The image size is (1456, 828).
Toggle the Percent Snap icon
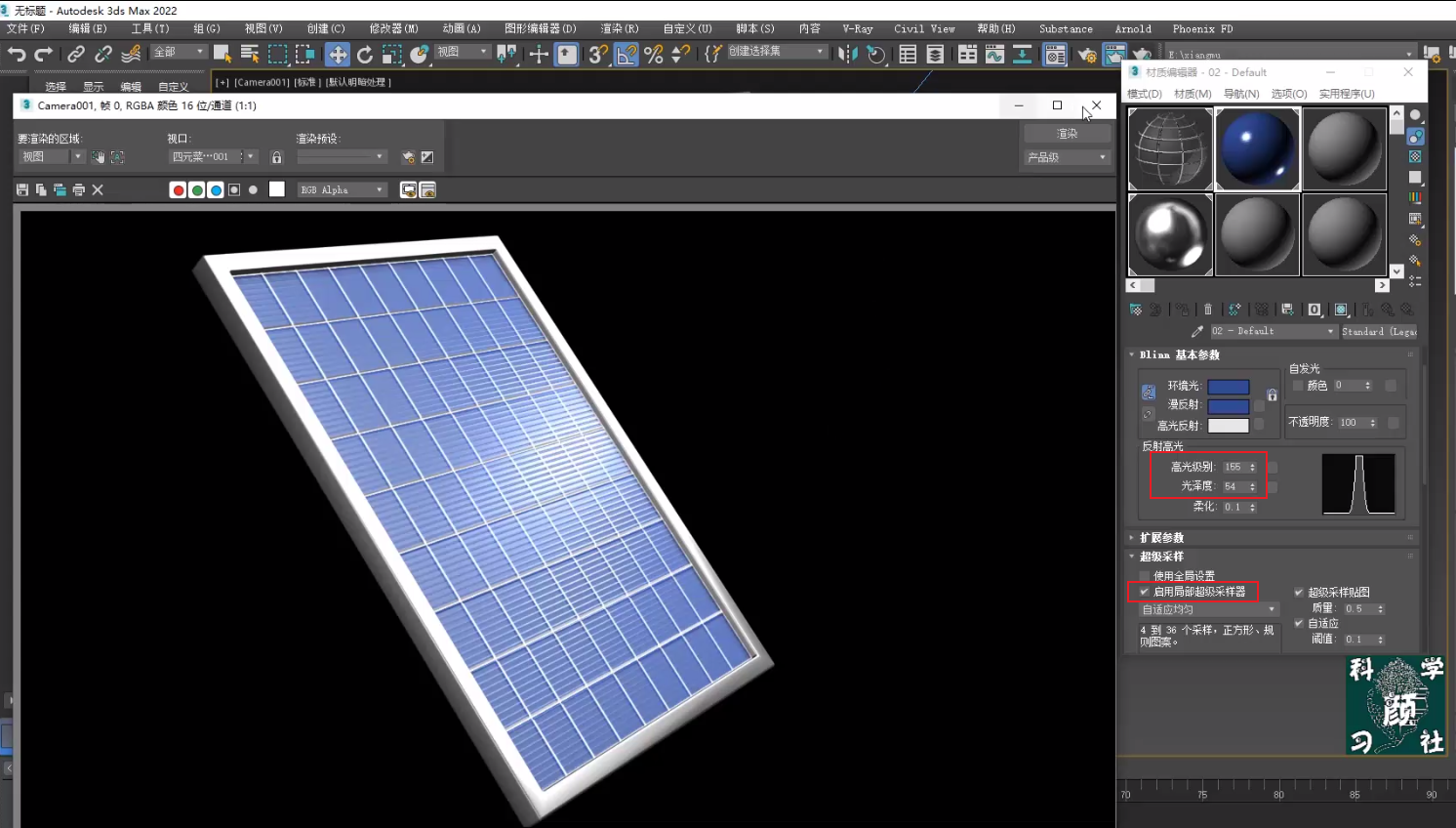pos(654,55)
